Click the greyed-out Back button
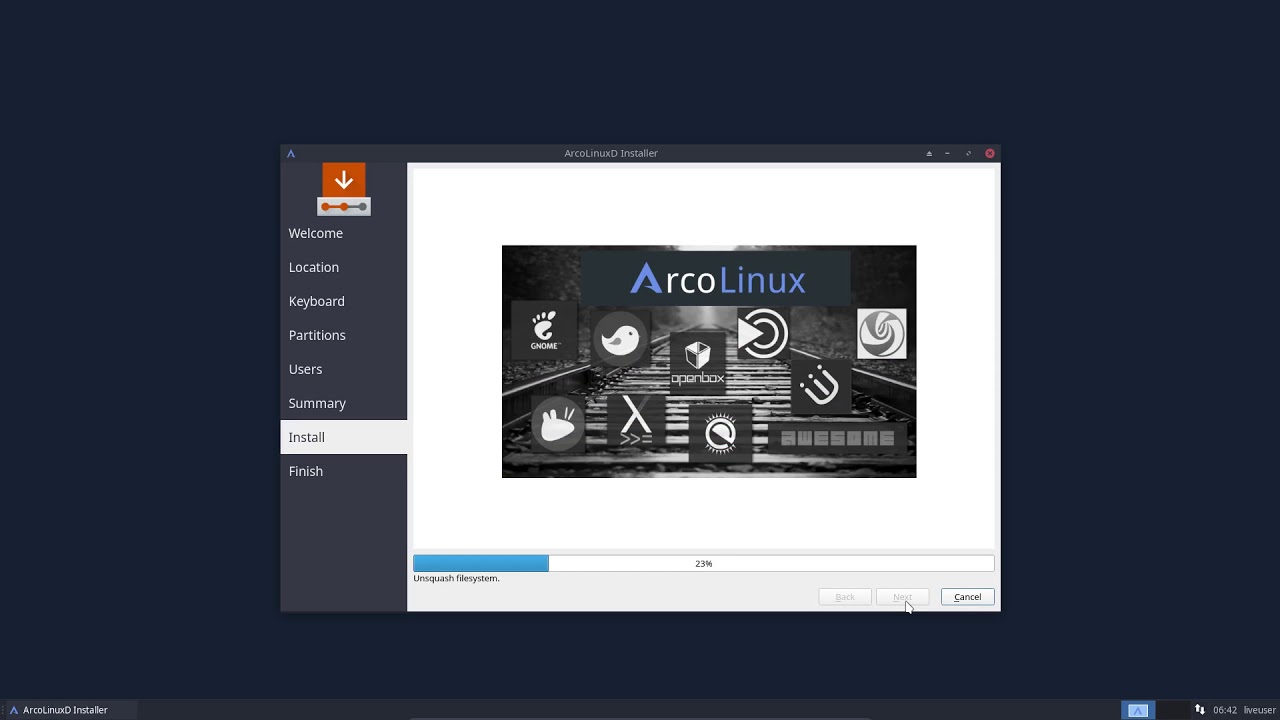Viewport: 1280px width, 720px height. [845, 597]
